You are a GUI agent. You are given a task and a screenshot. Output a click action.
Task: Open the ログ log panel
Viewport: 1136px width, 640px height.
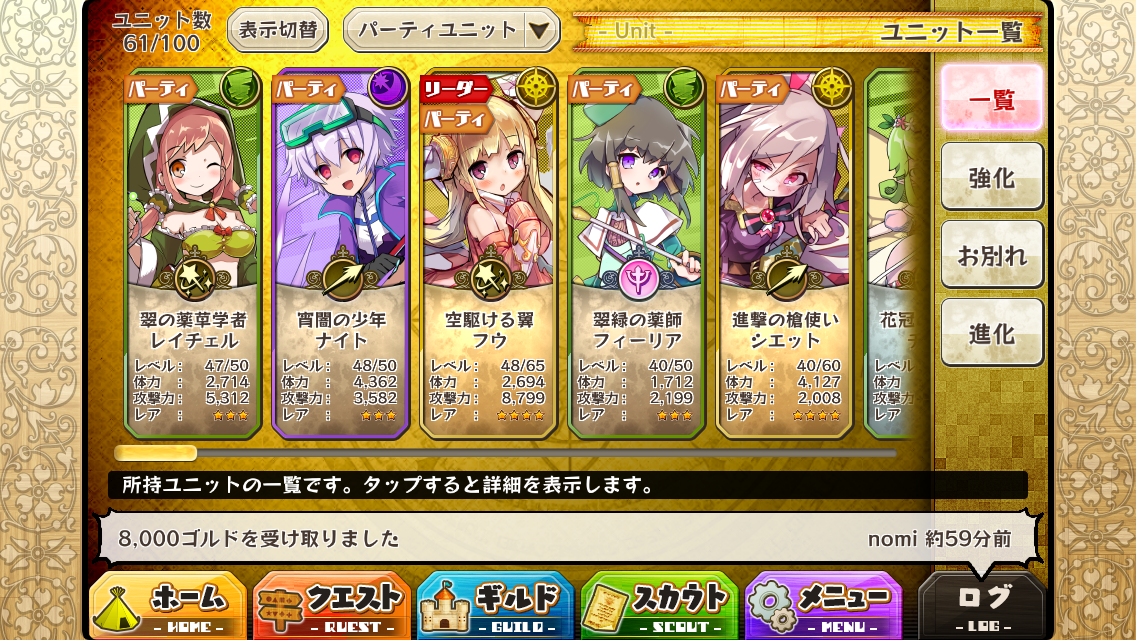pyautogui.click(x=983, y=606)
